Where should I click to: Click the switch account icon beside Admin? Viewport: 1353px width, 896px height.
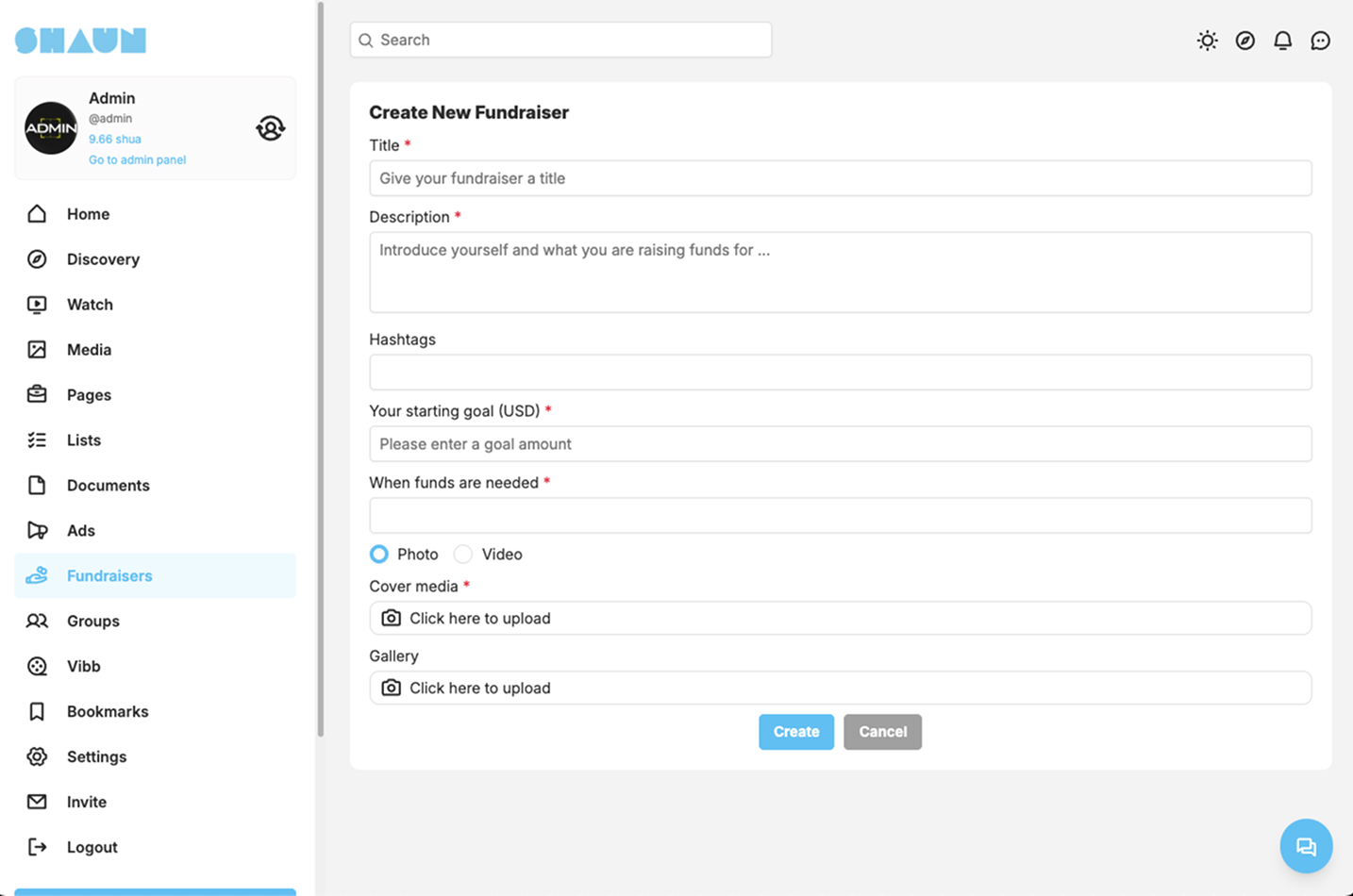[x=270, y=128]
